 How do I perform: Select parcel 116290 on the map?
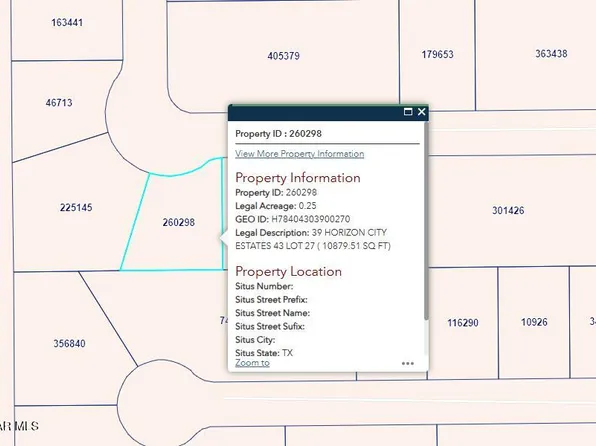(x=463, y=323)
